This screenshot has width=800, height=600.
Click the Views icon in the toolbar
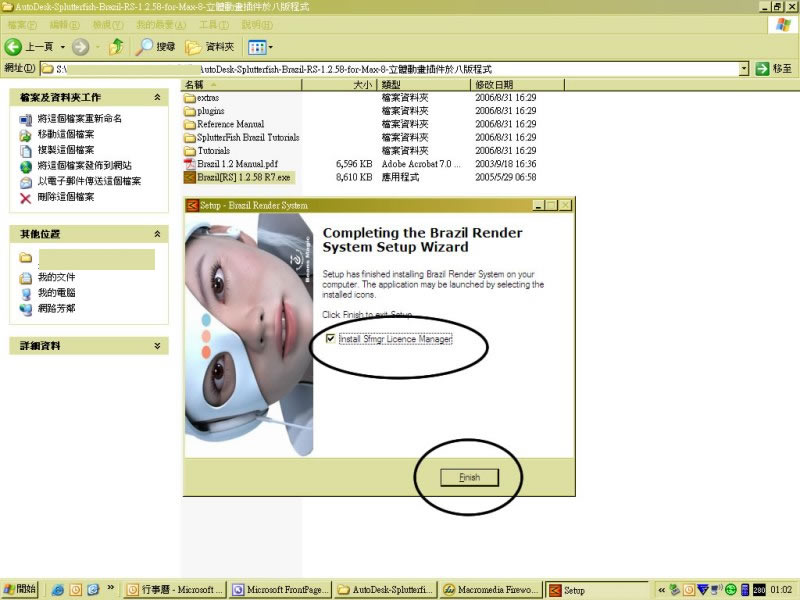pos(257,47)
